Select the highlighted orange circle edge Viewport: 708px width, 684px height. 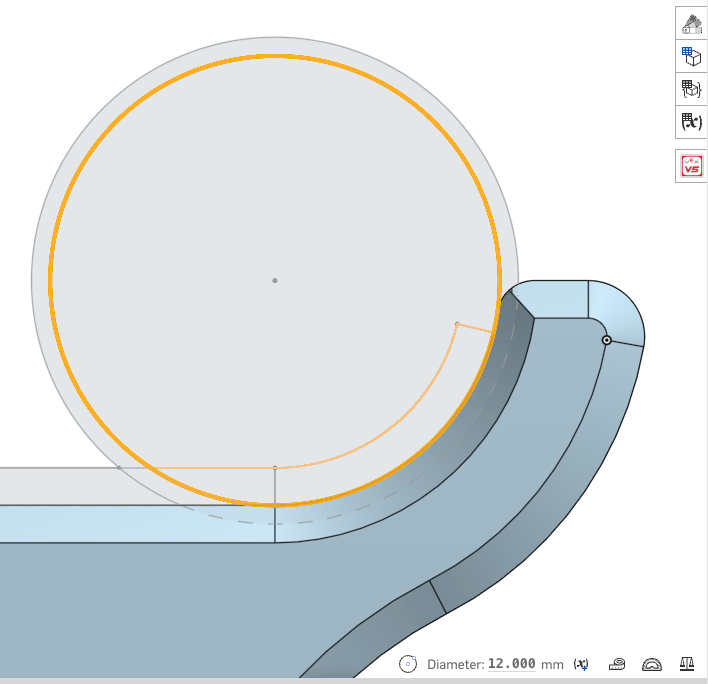275,56
